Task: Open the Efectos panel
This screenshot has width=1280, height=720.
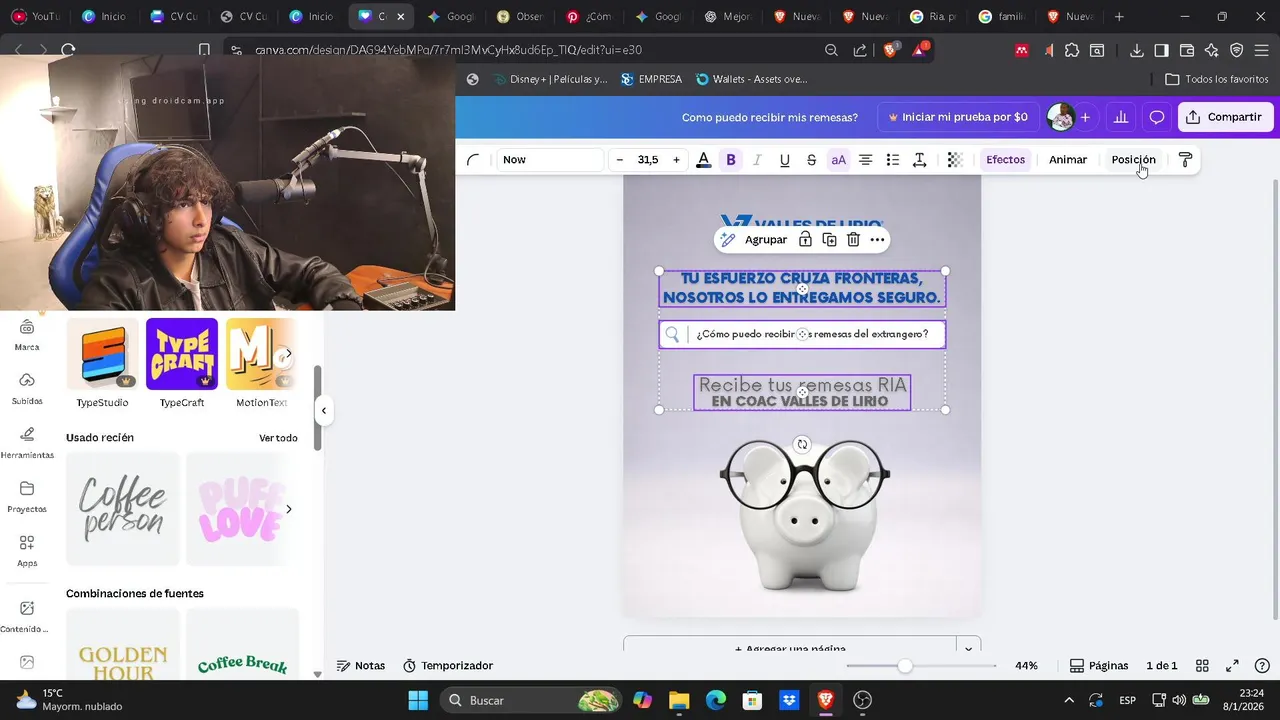Action: point(1005,160)
